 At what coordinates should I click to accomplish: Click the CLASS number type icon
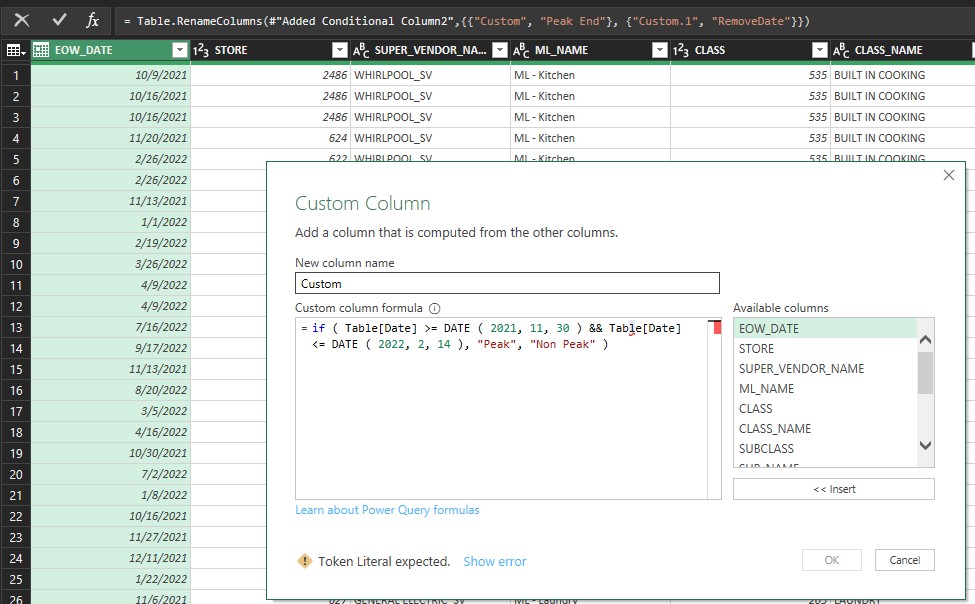681,50
